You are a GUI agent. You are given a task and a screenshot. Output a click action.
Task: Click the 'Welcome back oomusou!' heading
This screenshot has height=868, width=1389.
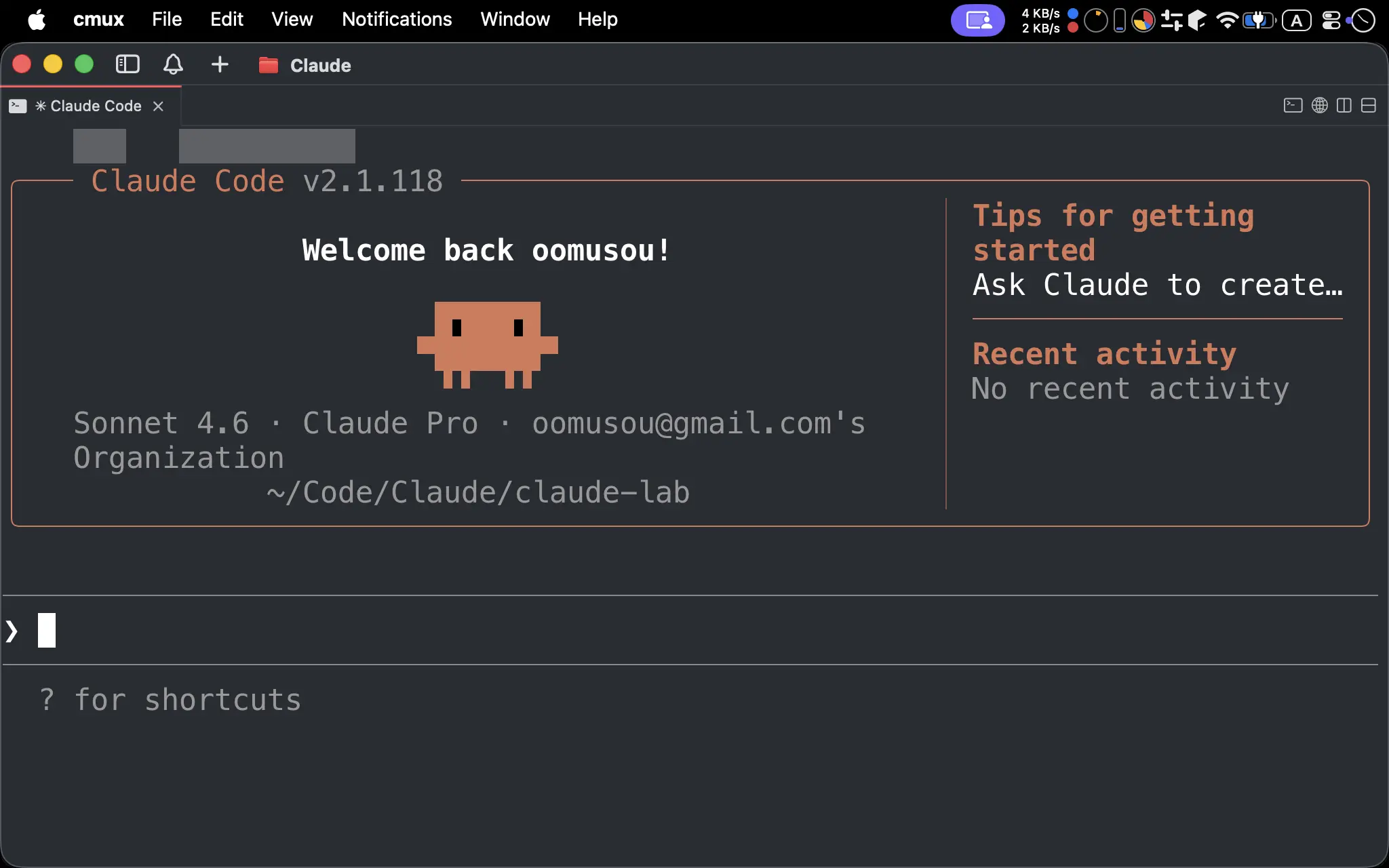486,250
